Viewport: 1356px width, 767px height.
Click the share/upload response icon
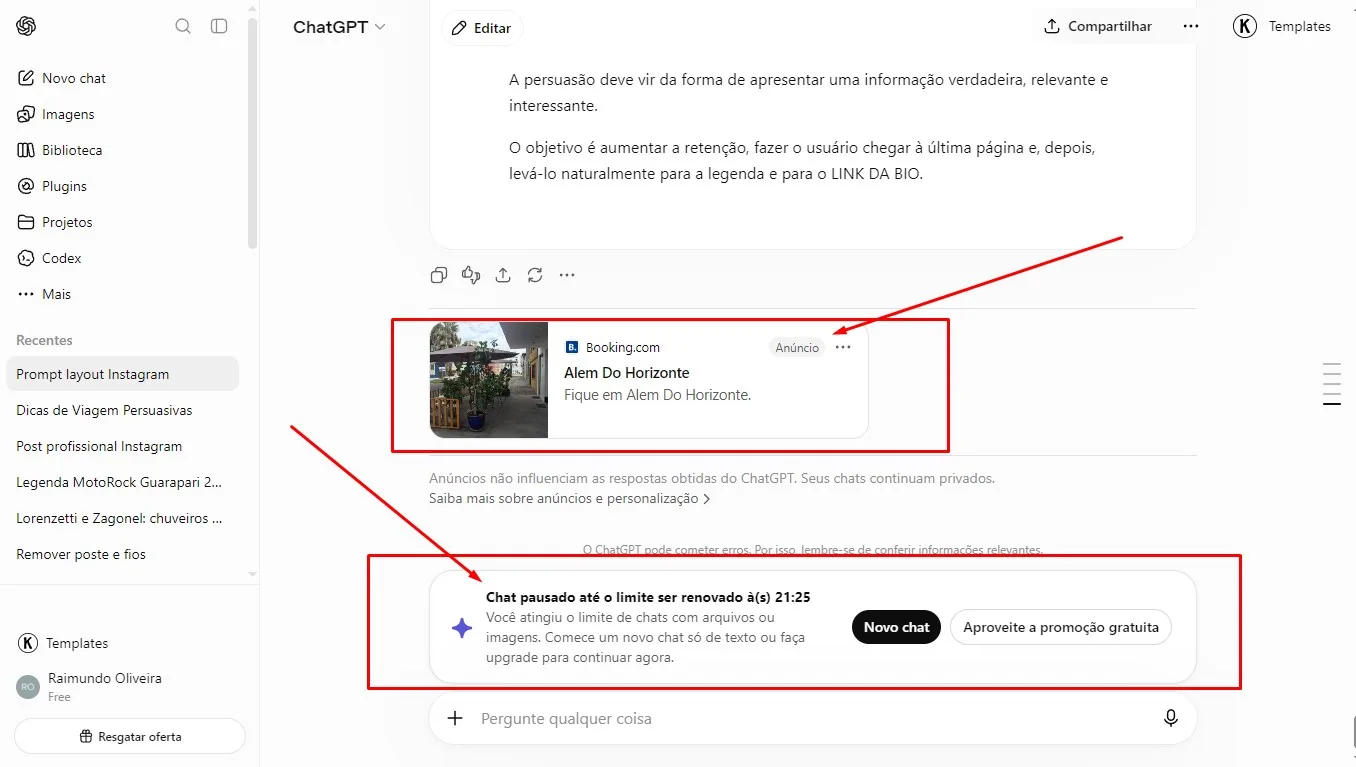503,275
